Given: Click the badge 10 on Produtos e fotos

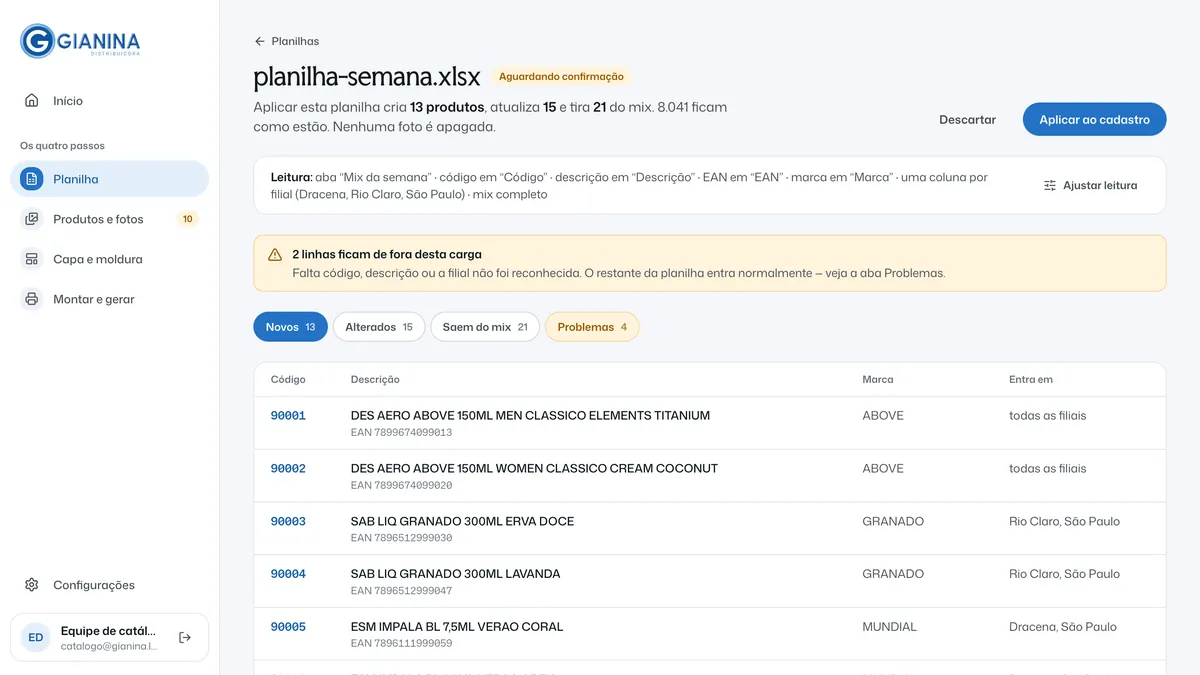Looking at the screenshot, I should [187, 219].
